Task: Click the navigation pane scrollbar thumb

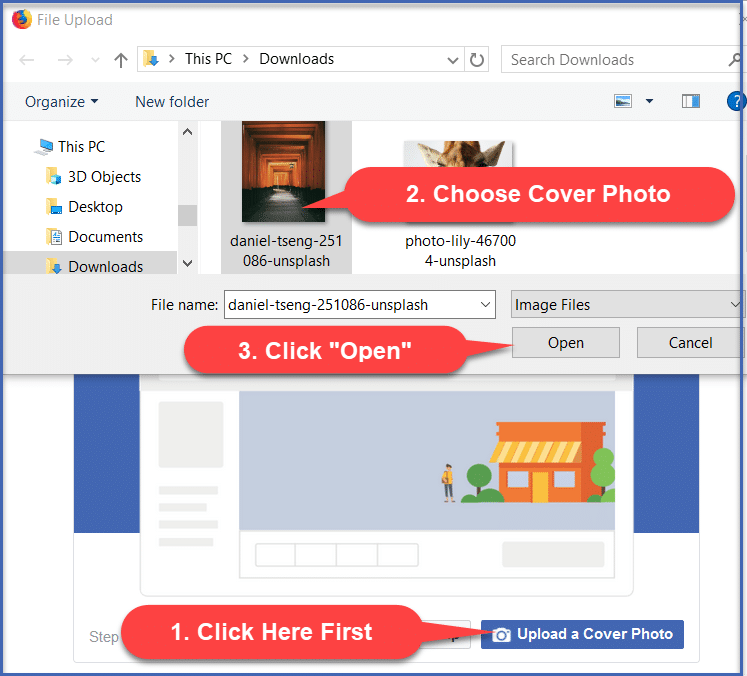Action: point(188,215)
